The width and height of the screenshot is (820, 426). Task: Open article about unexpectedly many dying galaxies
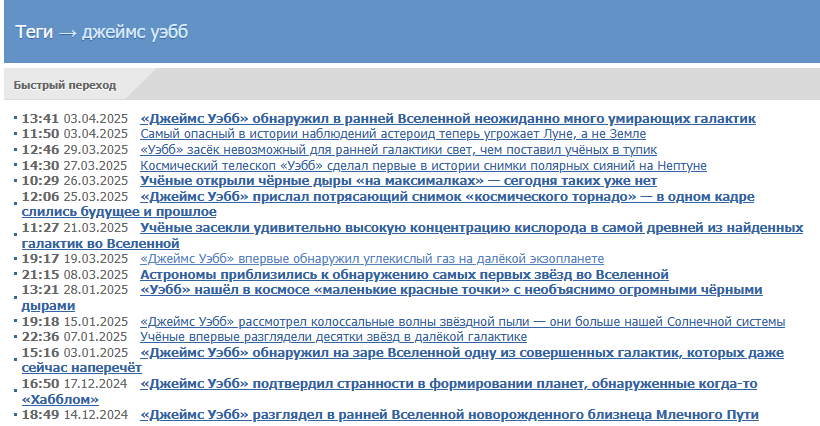[448, 119]
